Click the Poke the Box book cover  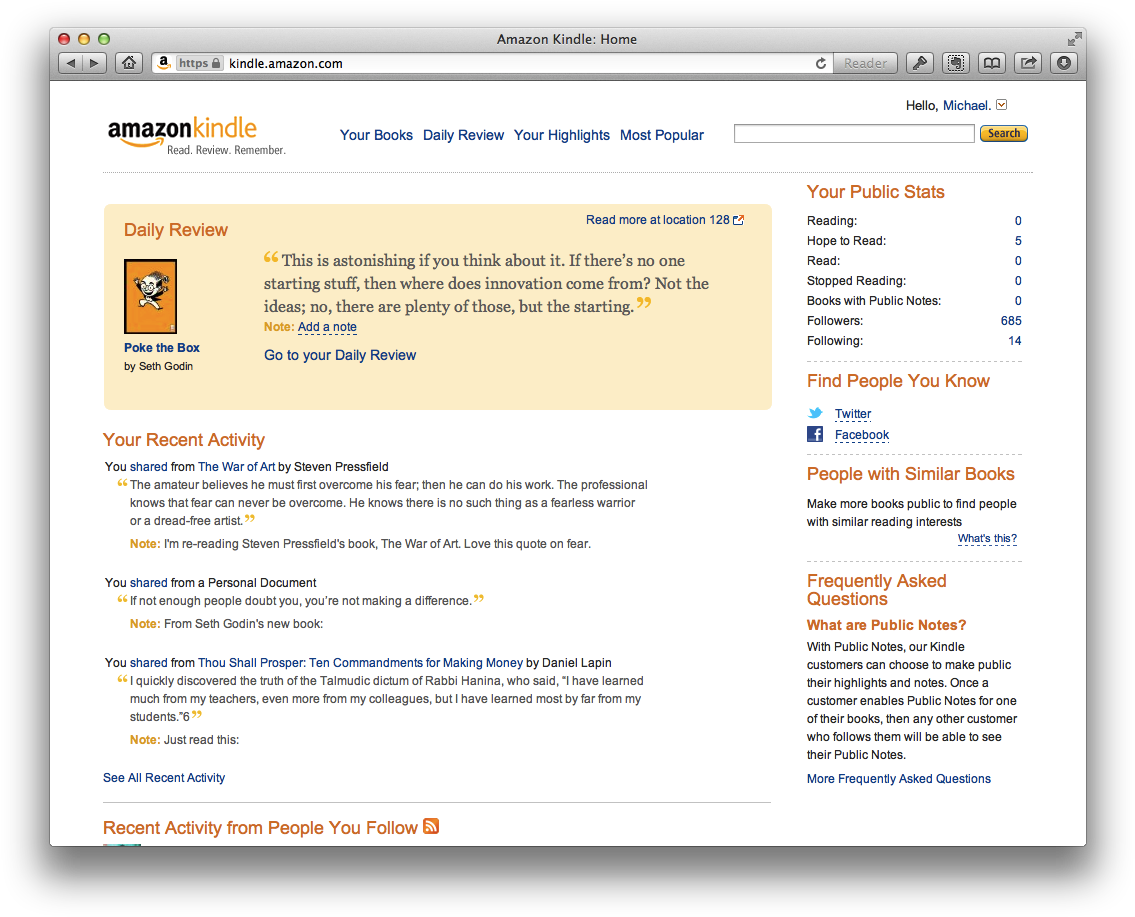pyautogui.click(x=151, y=296)
